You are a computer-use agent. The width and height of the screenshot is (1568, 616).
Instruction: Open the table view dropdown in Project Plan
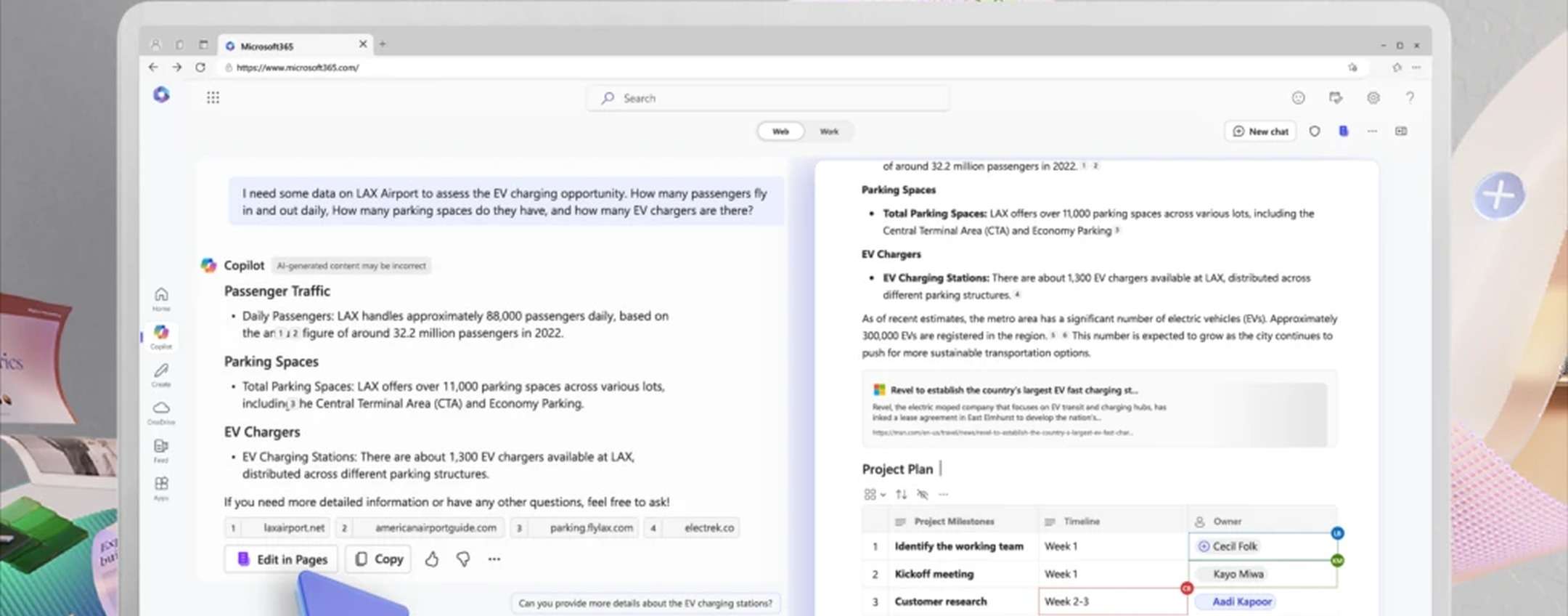click(875, 494)
